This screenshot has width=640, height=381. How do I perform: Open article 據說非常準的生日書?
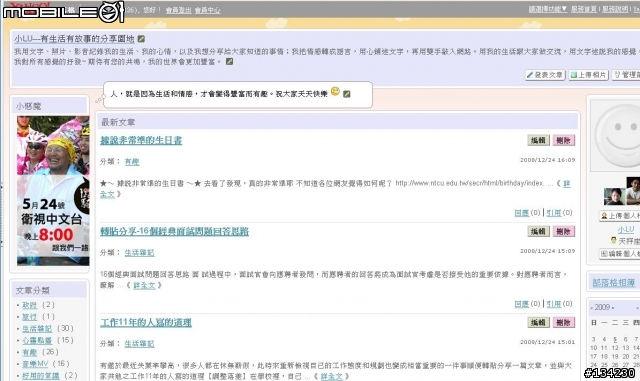pos(141,140)
